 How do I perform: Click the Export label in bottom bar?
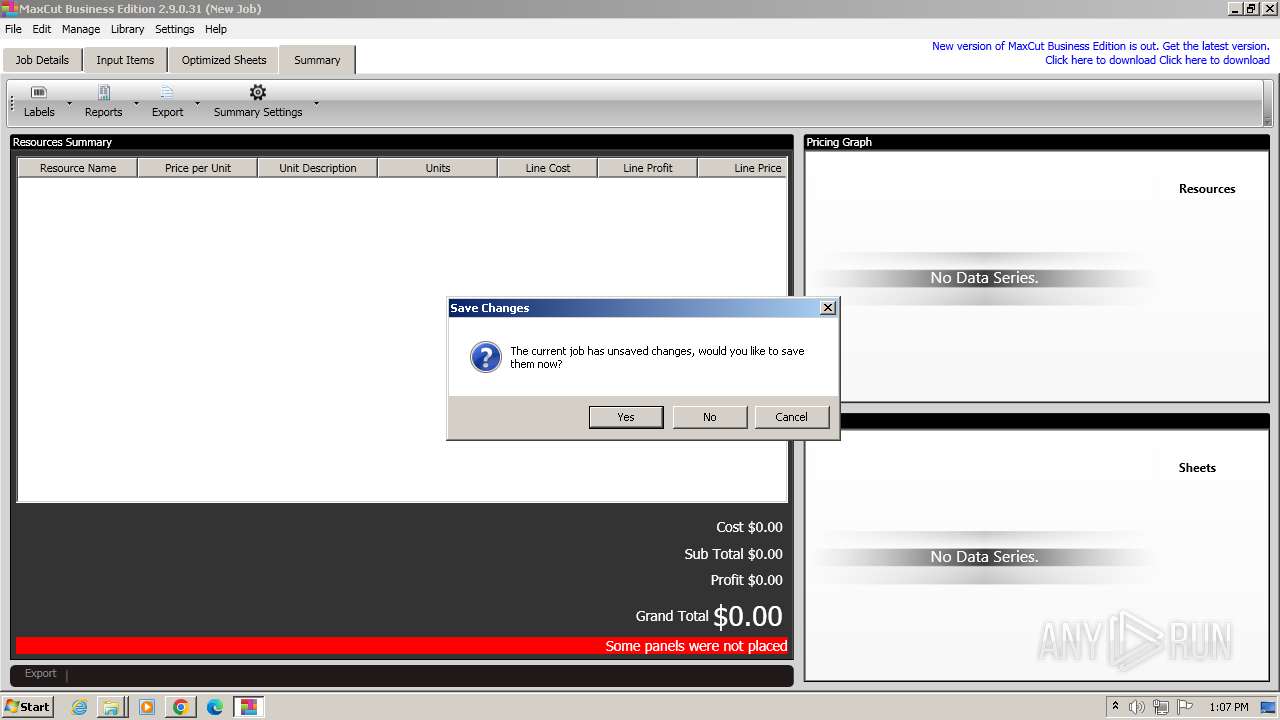coord(41,673)
